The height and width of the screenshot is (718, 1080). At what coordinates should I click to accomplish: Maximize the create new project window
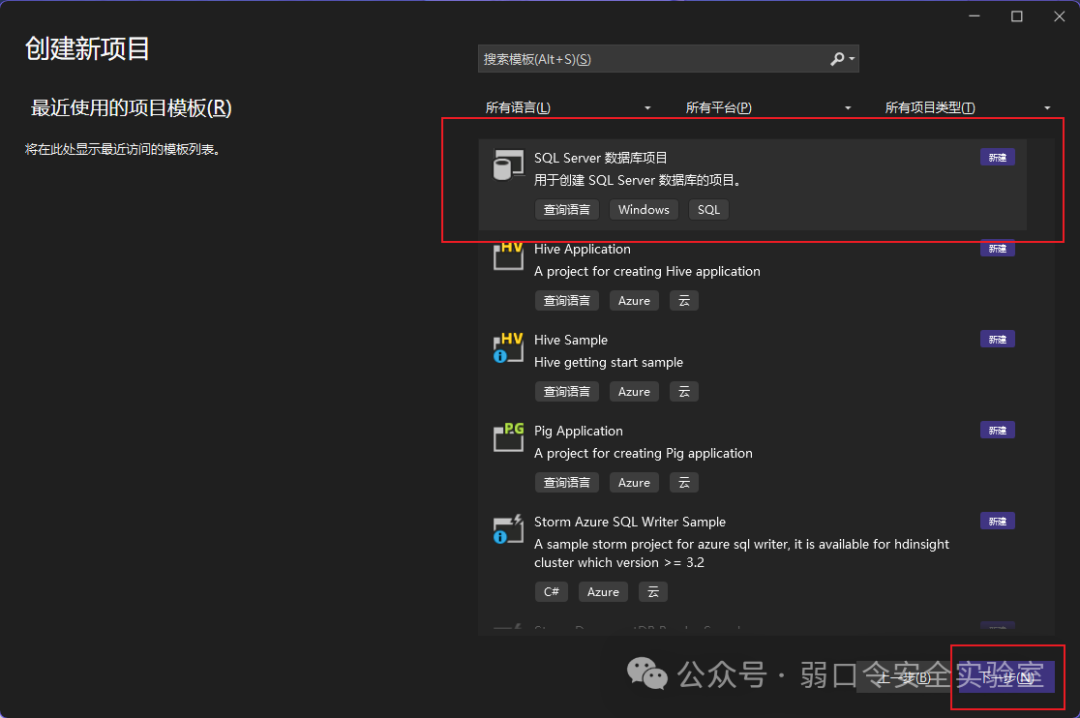(x=1017, y=17)
